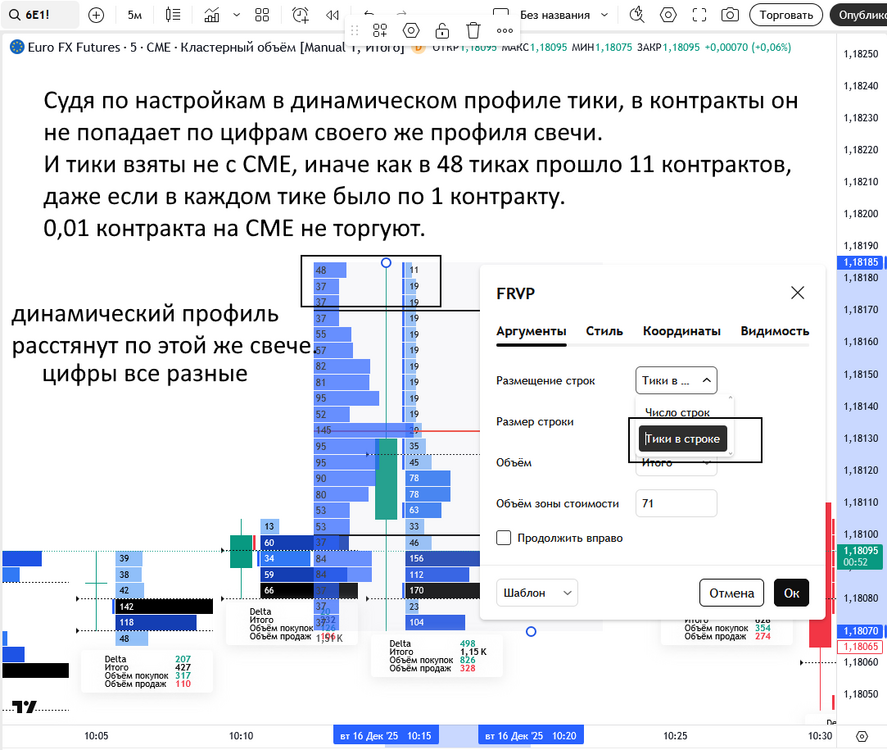This screenshot has width=887, height=750.
Task: Close the FRVP dialog
Action: tap(798, 293)
